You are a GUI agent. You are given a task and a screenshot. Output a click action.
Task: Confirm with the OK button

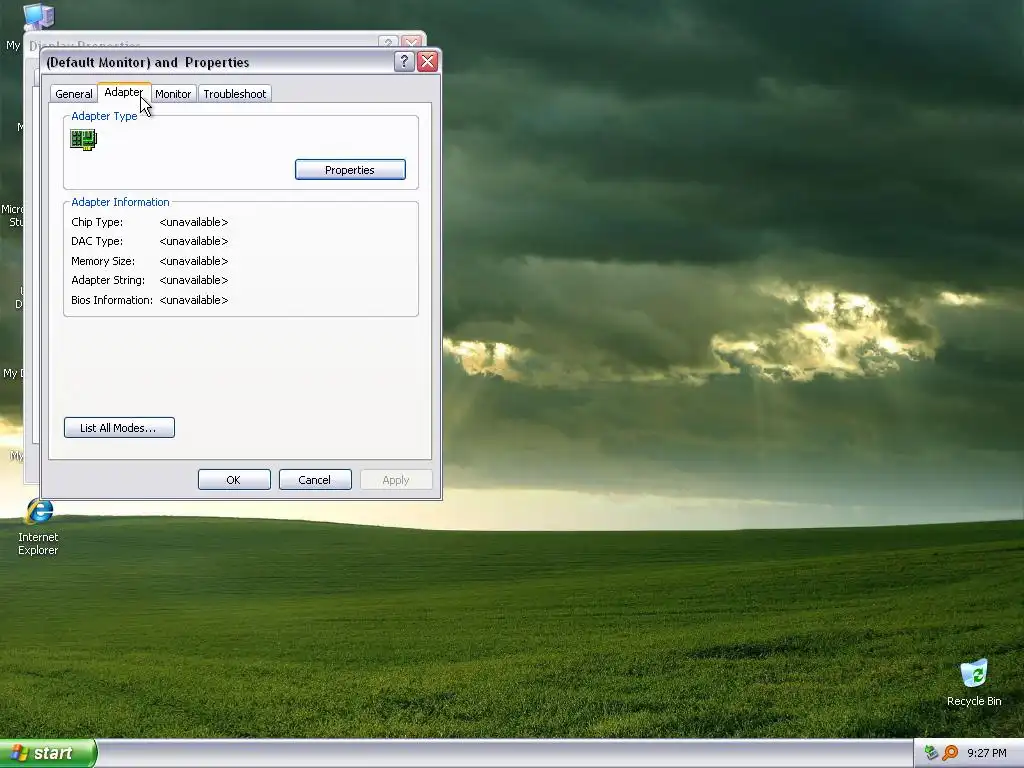(234, 480)
